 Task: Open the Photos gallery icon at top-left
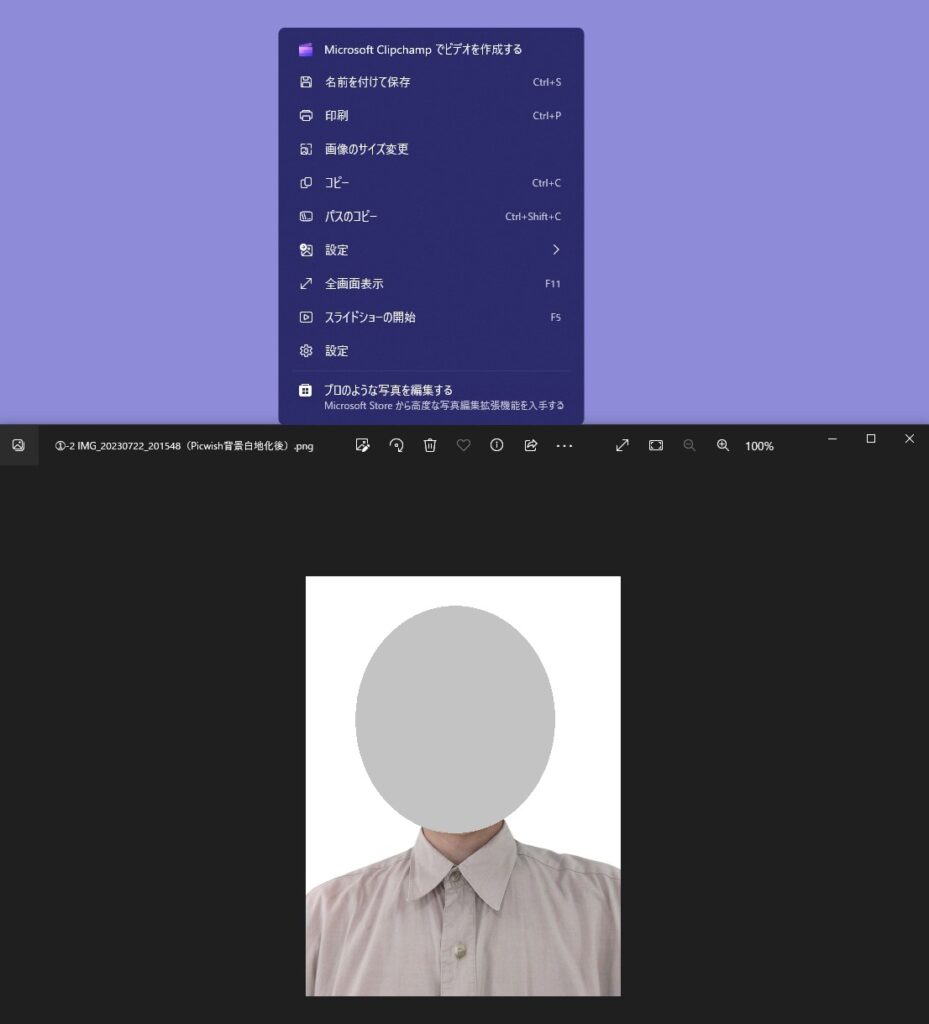[x=18, y=445]
